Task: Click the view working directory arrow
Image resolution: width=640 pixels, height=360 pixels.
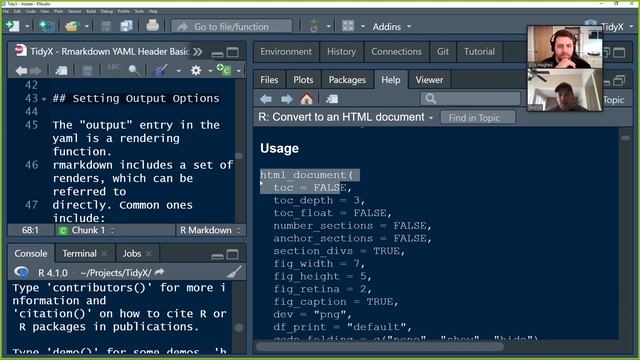Action: [x=160, y=272]
